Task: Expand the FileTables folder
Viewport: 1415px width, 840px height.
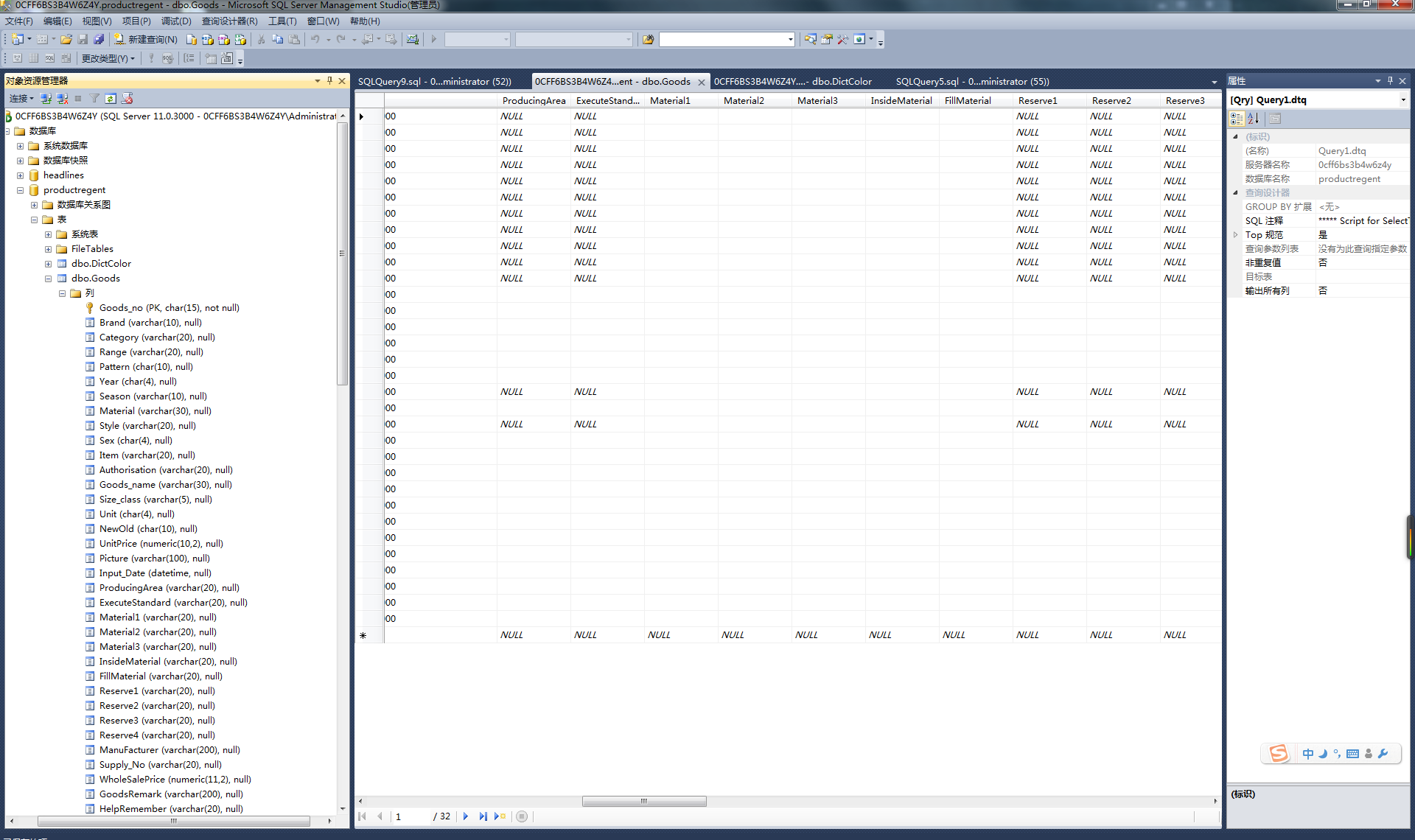Action: point(49,249)
